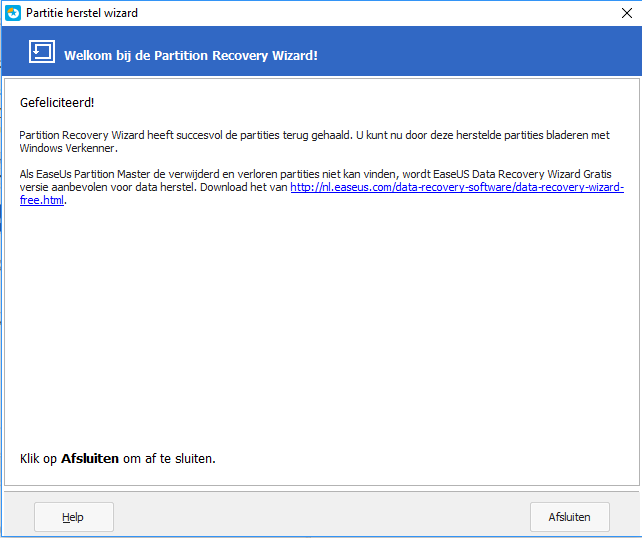This screenshot has width=642, height=538.
Task: Click the 'Welkom bij de Partition Recovery Wizard!' heading
Action: click(190, 54)
